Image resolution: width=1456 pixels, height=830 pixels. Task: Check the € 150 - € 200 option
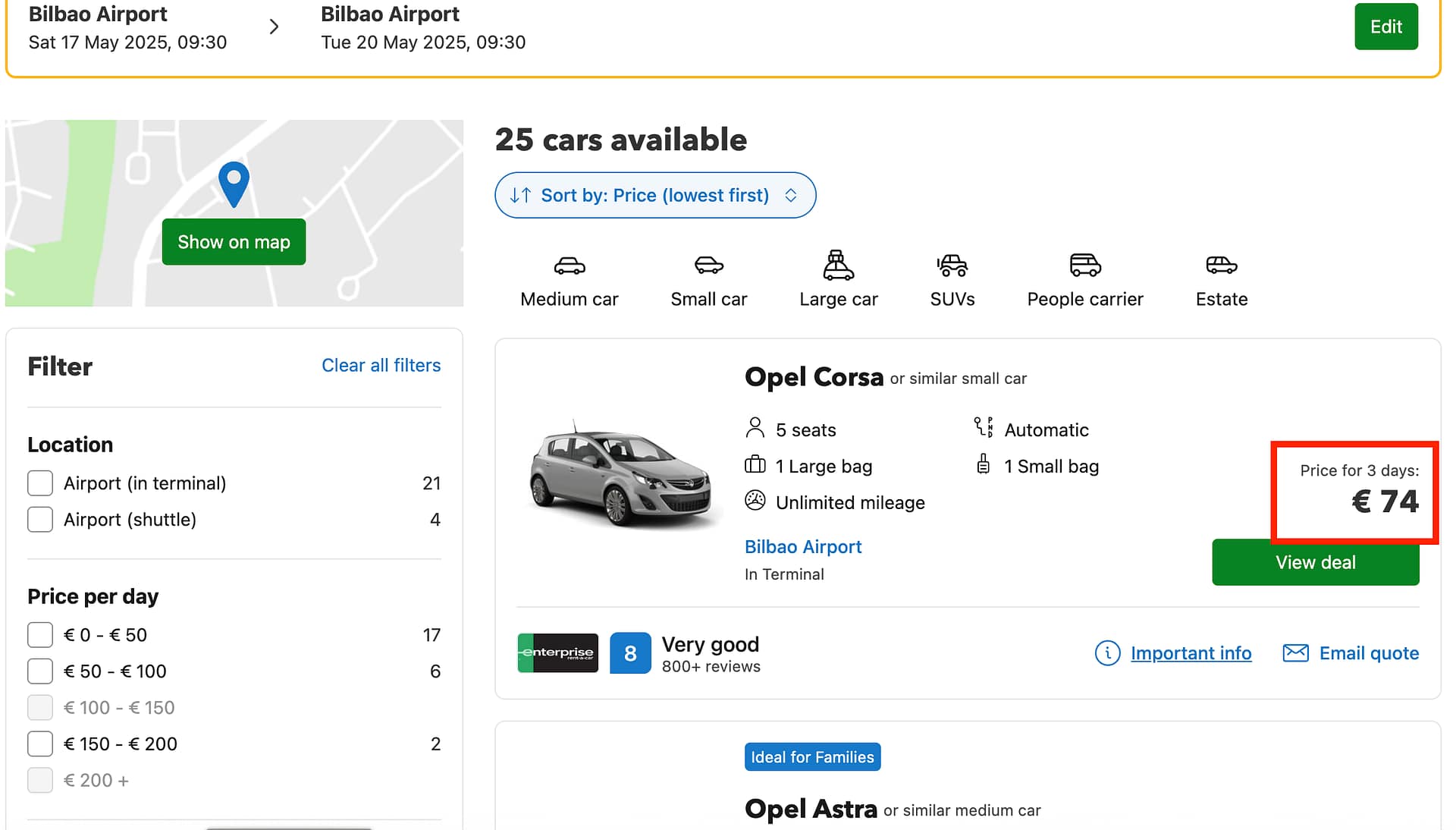(40, 744)
